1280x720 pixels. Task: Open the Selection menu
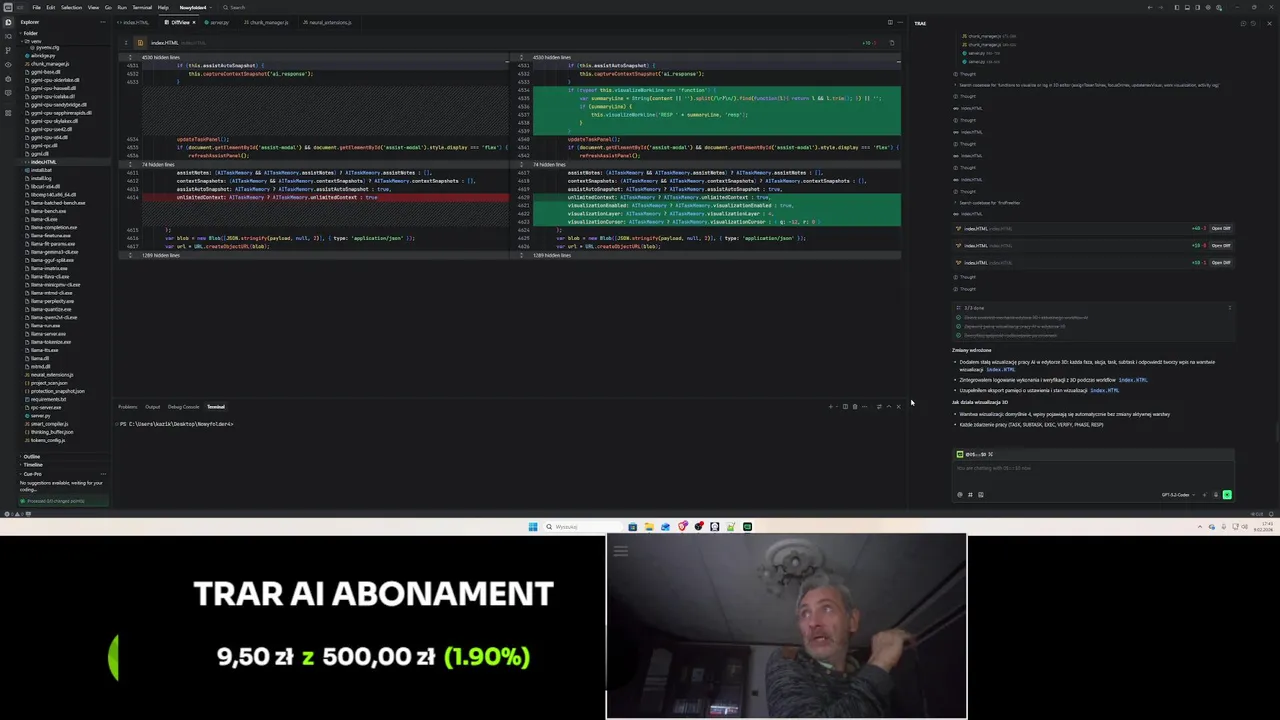point(71,7)
